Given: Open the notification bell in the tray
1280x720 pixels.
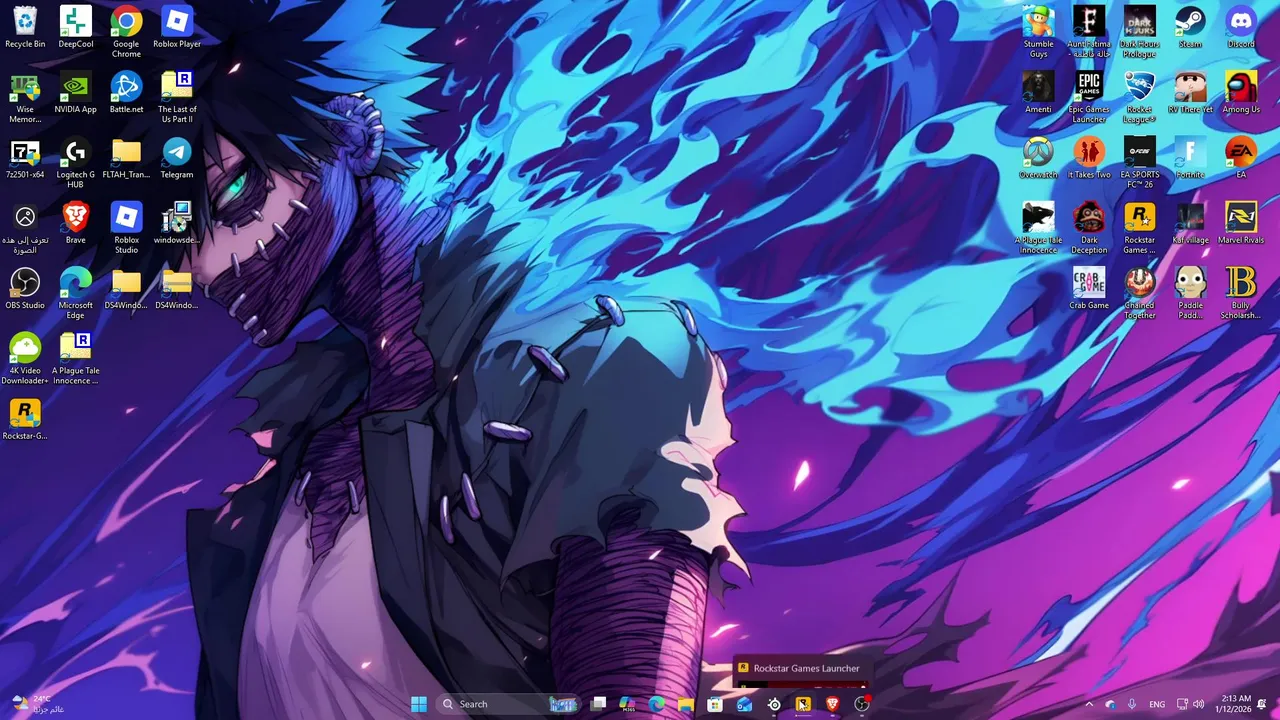Looking at the screenshot, I should [x=1263, y=704].
